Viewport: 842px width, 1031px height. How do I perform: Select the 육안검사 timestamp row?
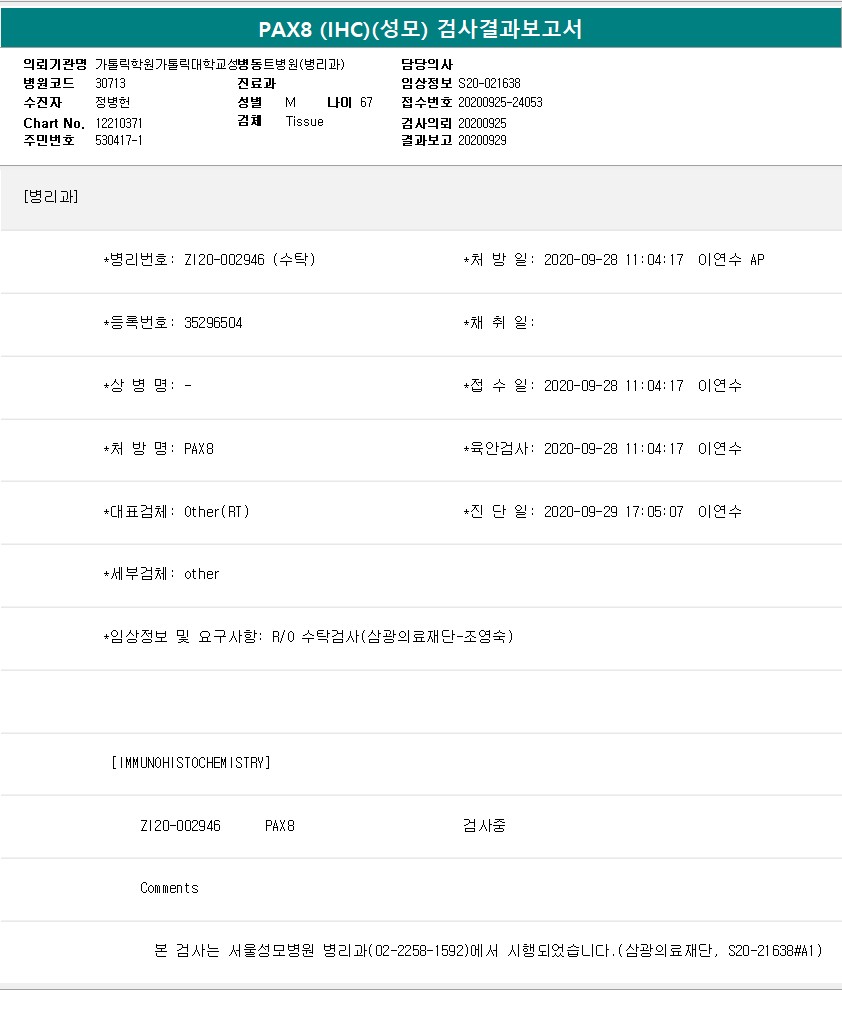pos(603,449)
